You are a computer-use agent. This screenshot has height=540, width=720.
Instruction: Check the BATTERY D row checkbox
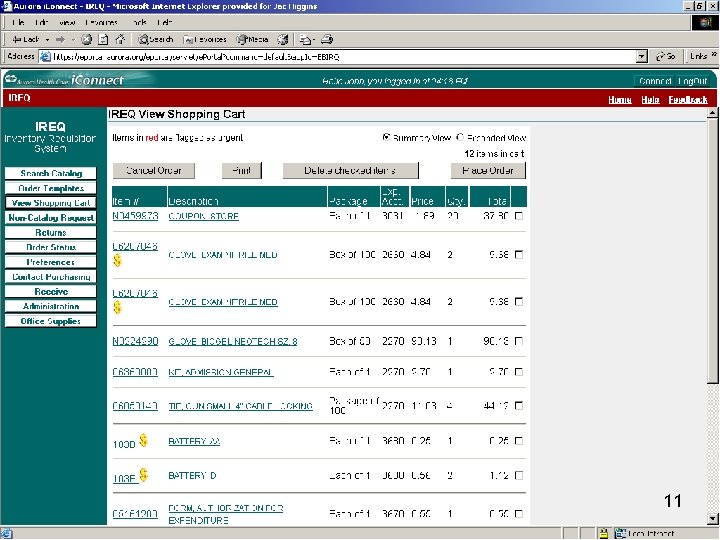click(x=519, y=476)
